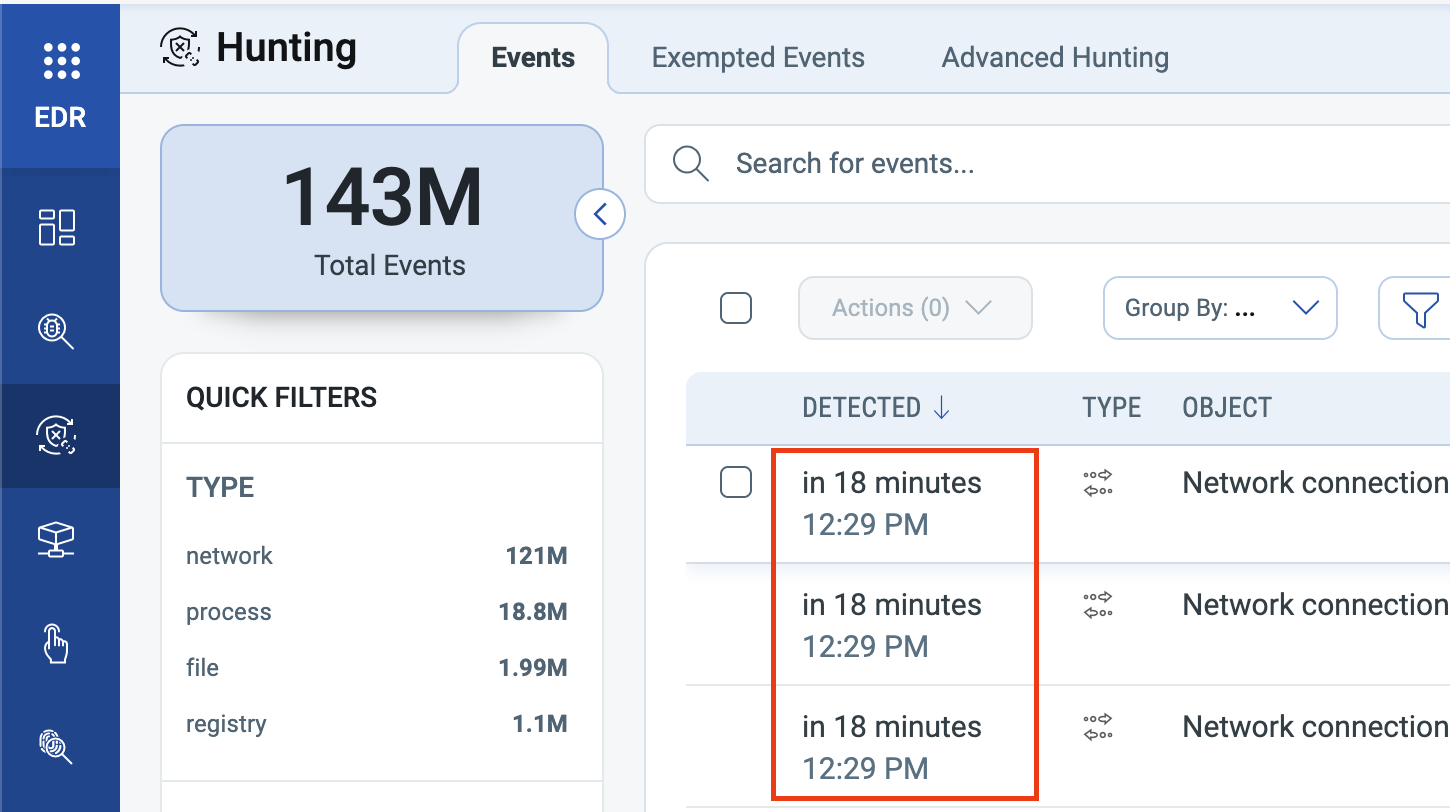Click the TYPE column header
Screen dimensions: 1450x812
coord(1111,408)
